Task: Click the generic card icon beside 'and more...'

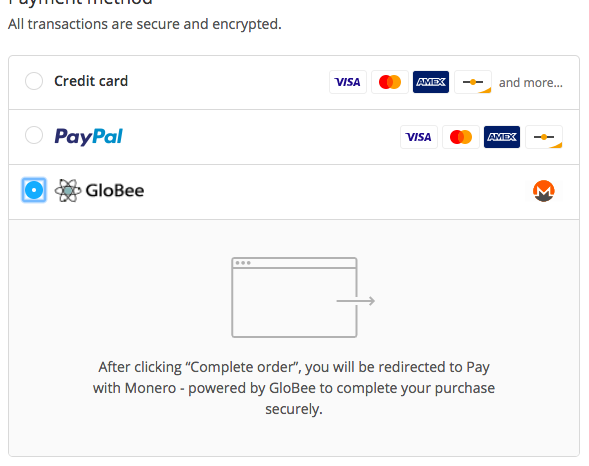Action: (x=473, y=82)
